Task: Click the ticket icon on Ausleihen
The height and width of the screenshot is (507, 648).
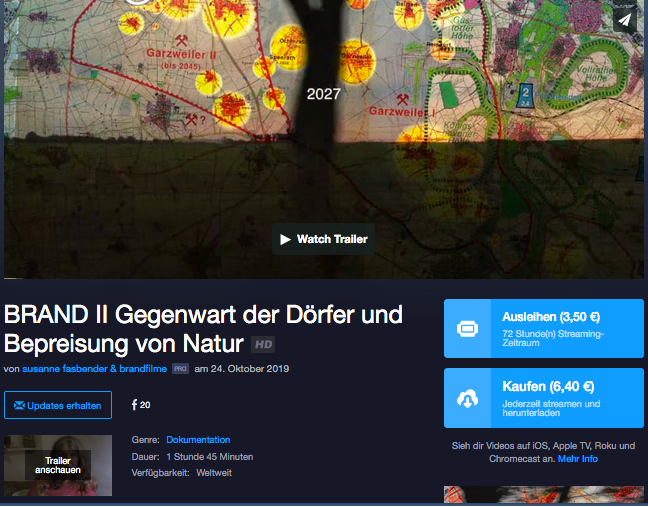Action: [467, 328]
